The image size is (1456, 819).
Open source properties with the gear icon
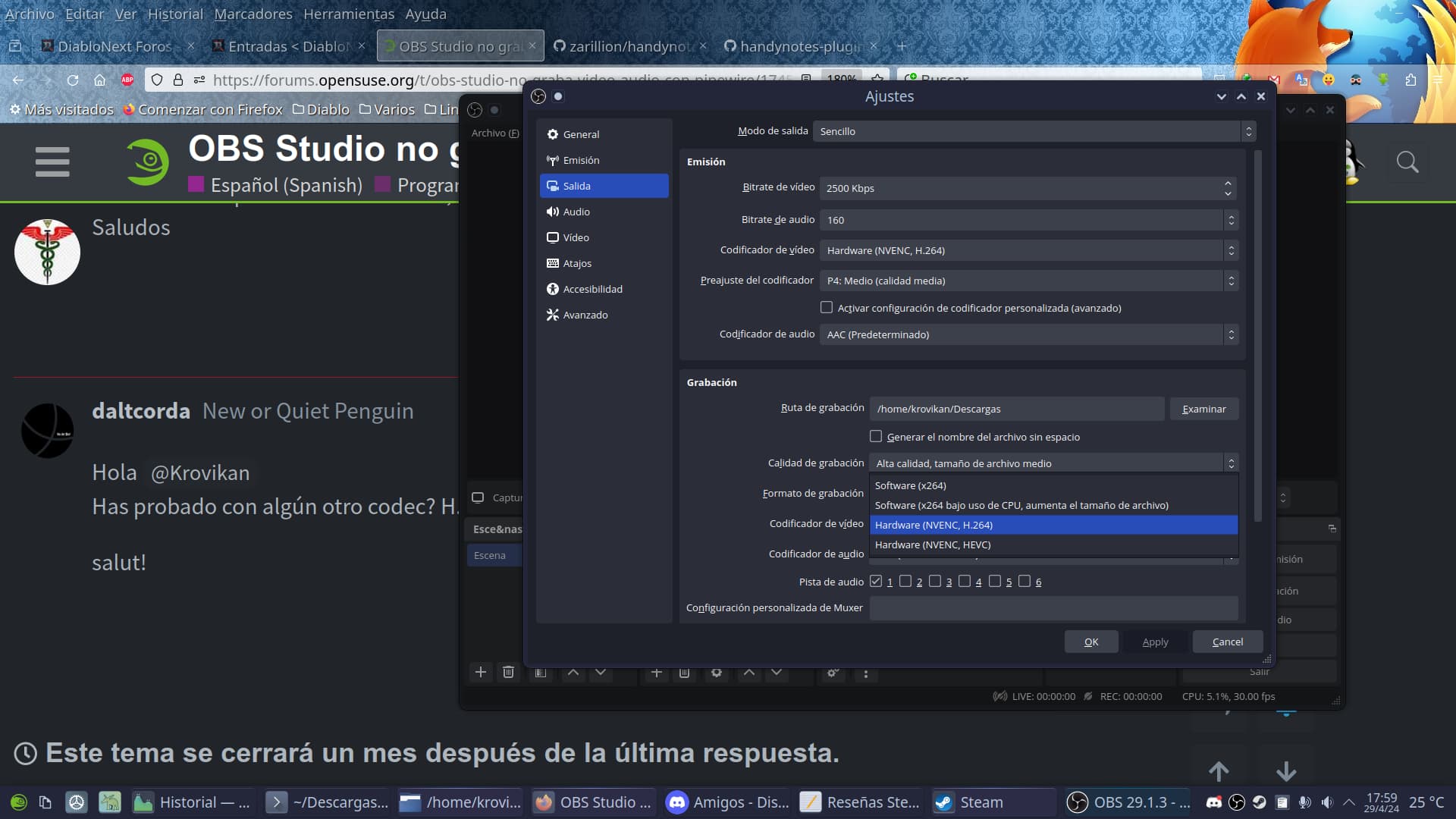tap(717, 673)
